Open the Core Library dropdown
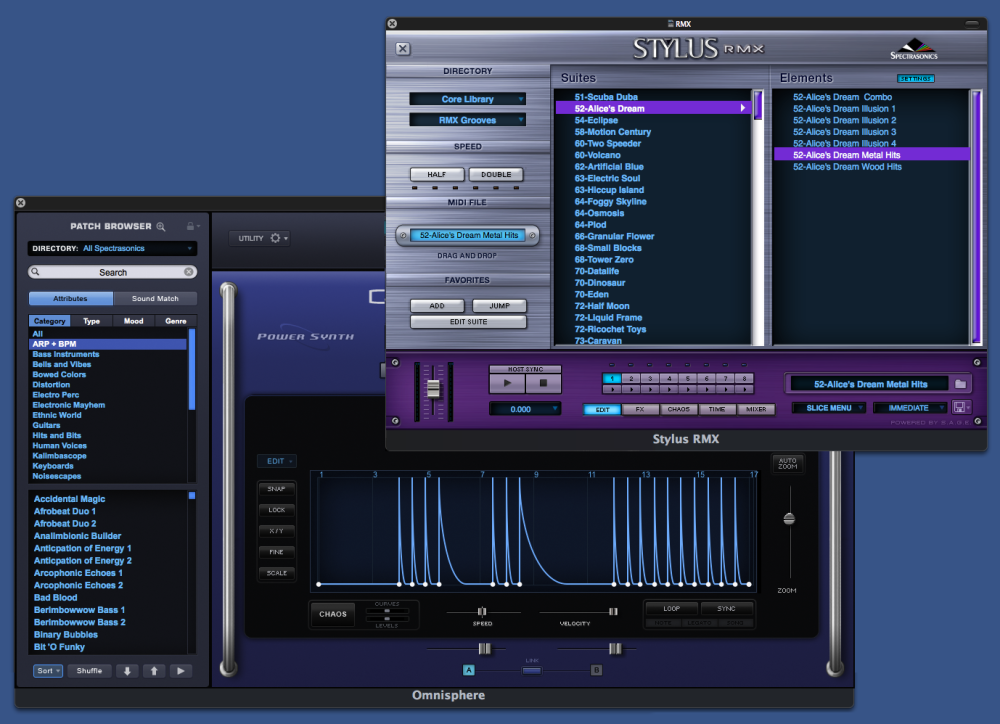 467,99
